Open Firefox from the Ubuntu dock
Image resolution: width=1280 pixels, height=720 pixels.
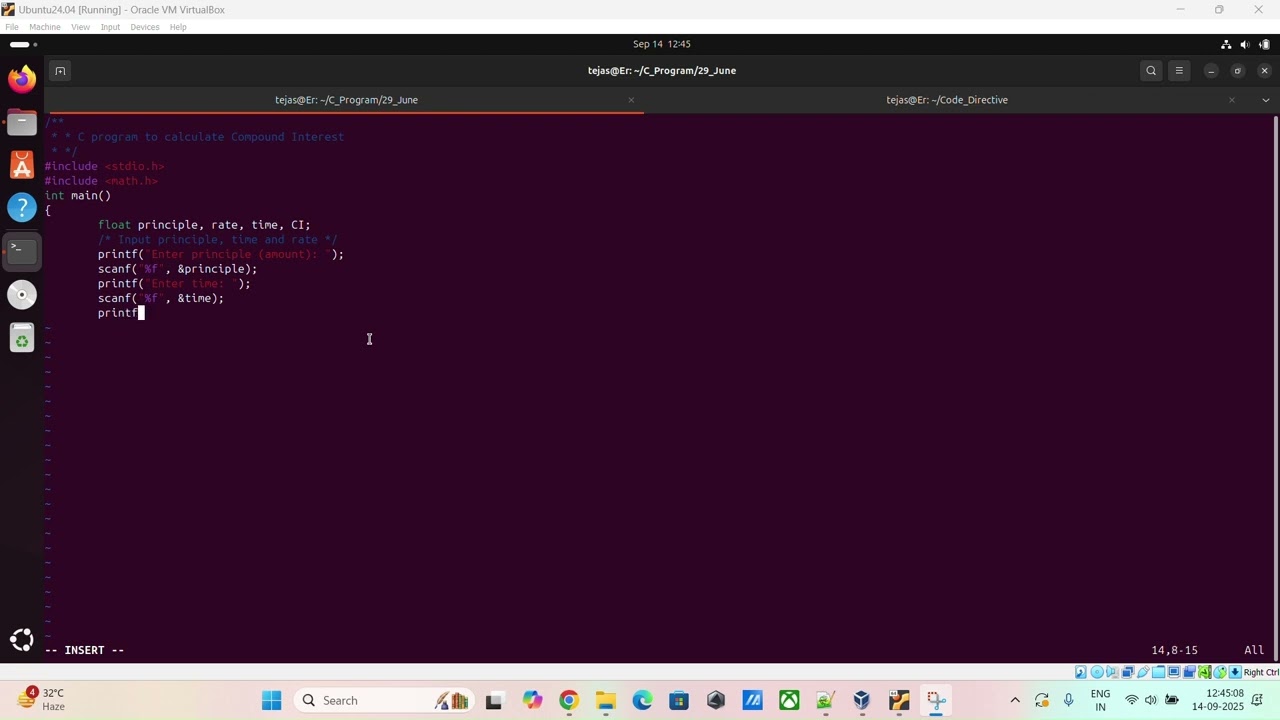click(x=22, y=78)
